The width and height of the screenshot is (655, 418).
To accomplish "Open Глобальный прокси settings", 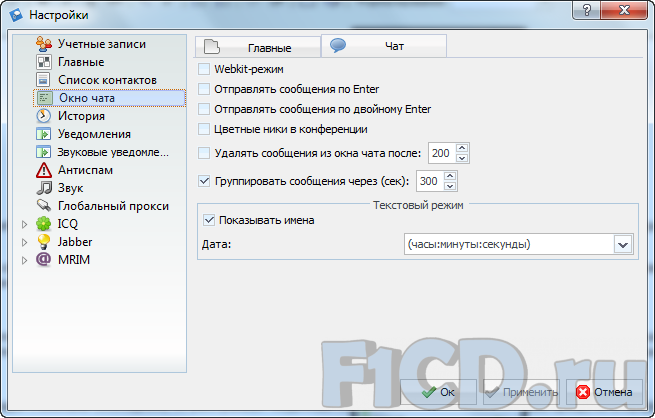I will [113, 206].
